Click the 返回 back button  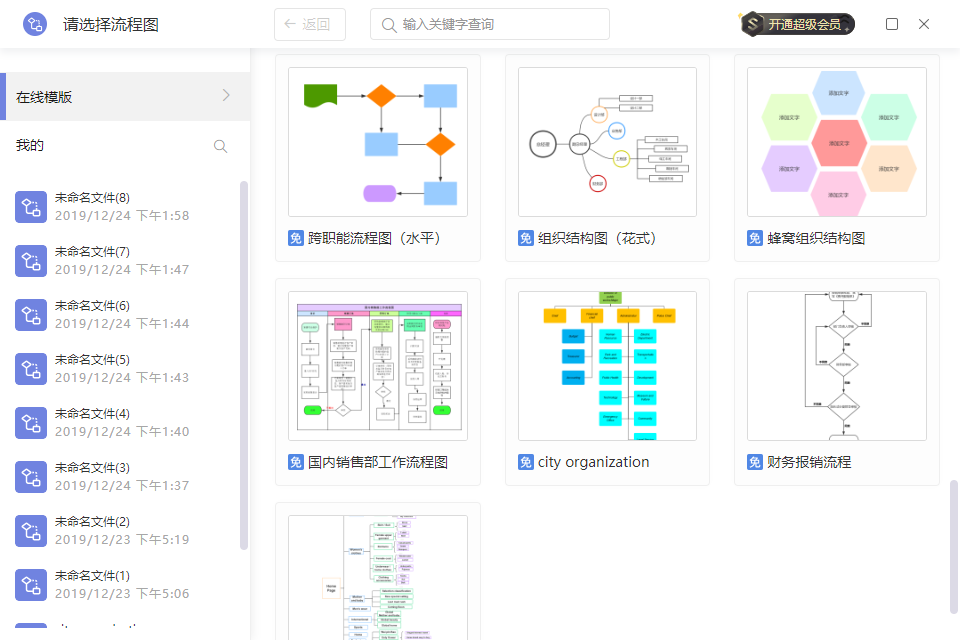pos(310,24)
